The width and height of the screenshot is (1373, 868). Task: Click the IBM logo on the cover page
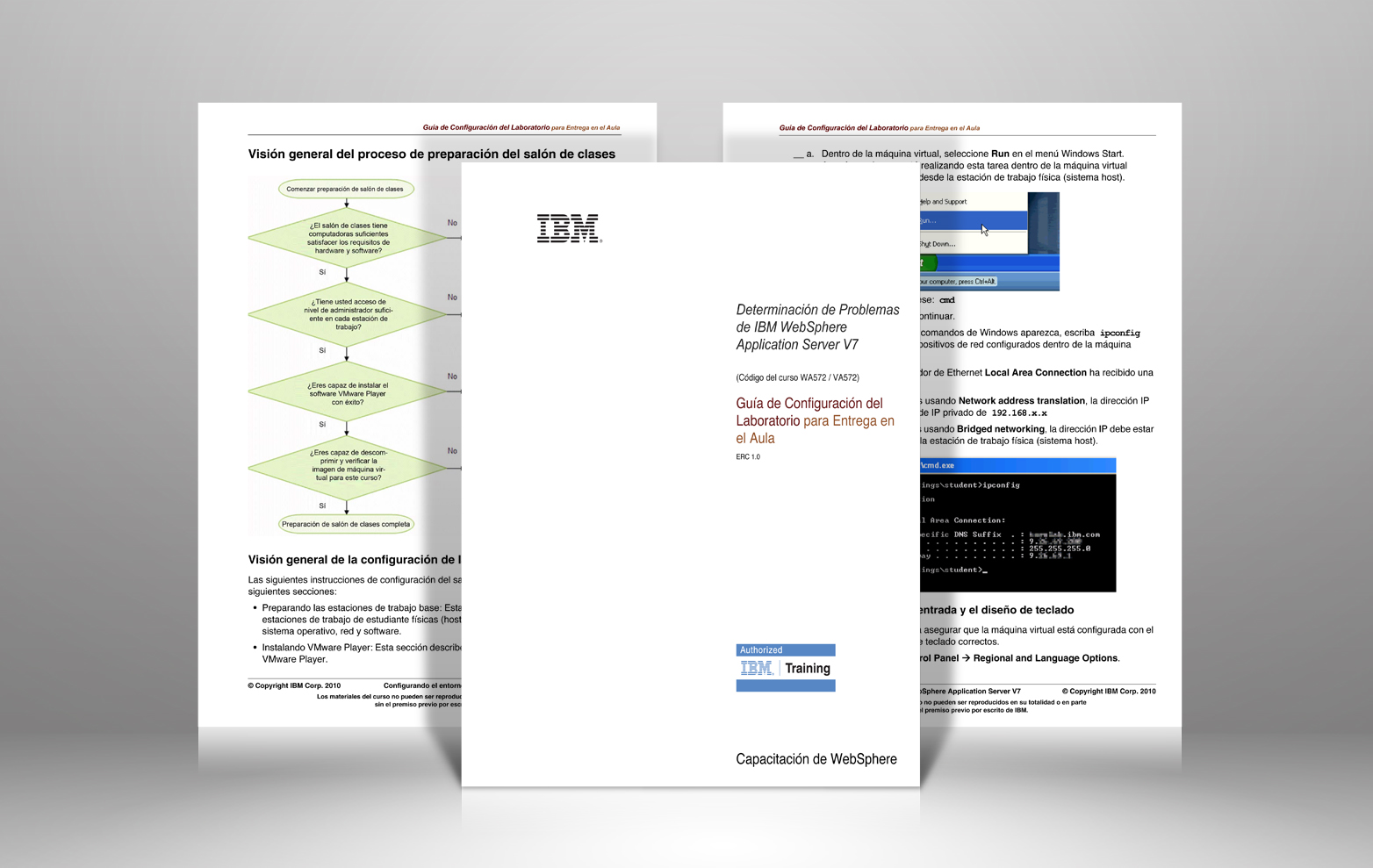coord(568,228)
